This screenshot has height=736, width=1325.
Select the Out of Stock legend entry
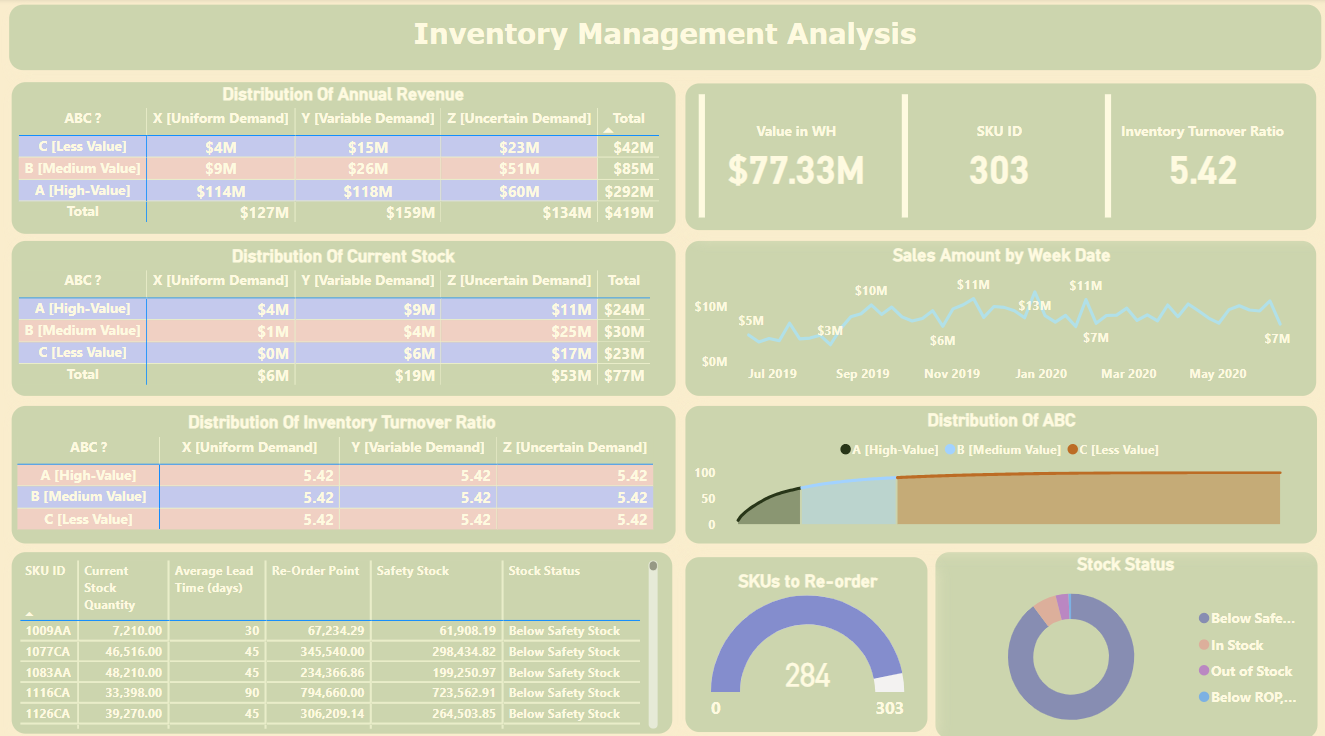click(1250, 672)
